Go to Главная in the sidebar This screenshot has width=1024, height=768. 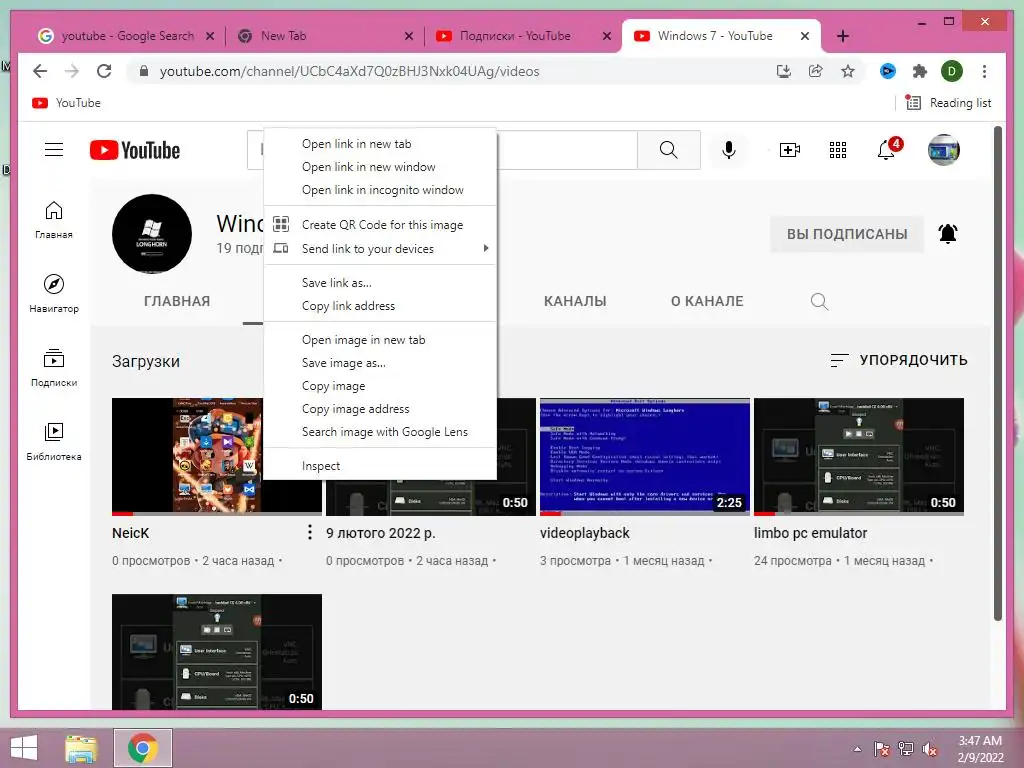[x=54, y=220]
